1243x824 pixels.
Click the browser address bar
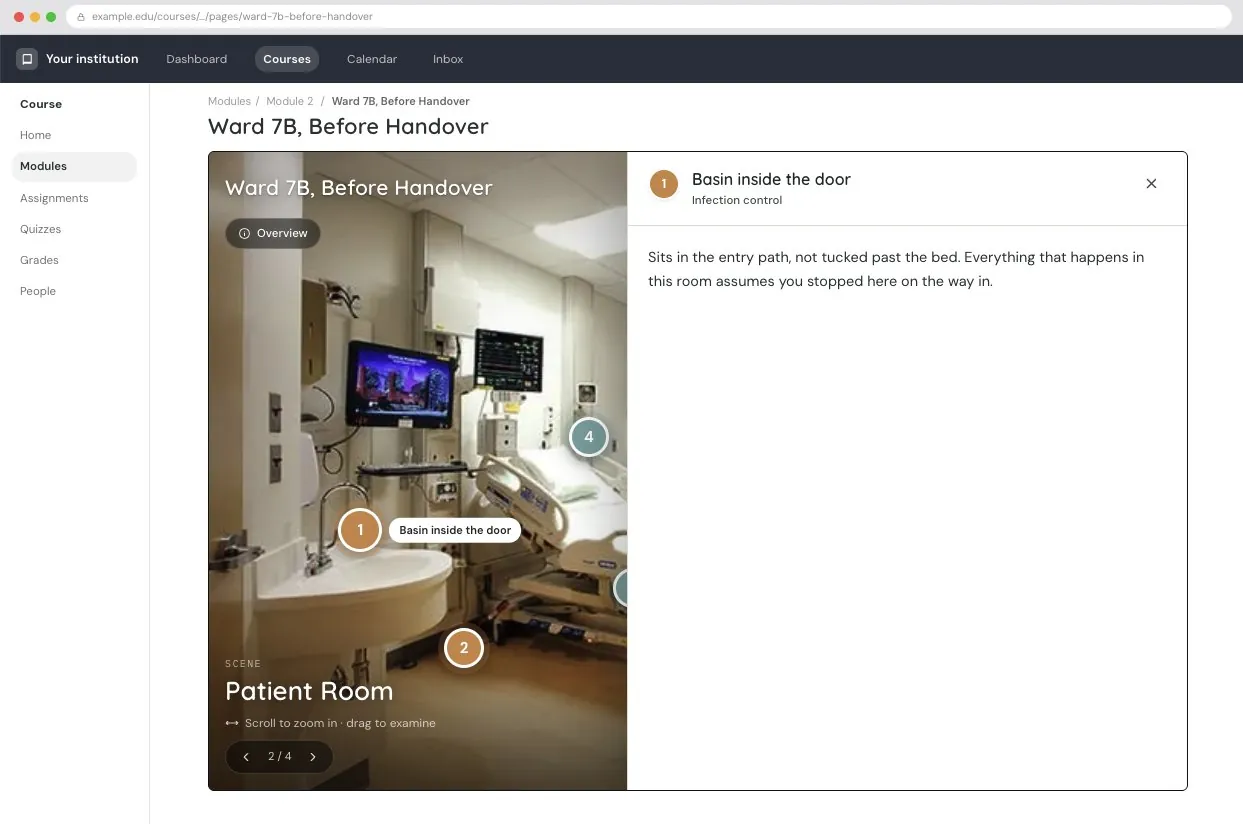coord(649,17)
